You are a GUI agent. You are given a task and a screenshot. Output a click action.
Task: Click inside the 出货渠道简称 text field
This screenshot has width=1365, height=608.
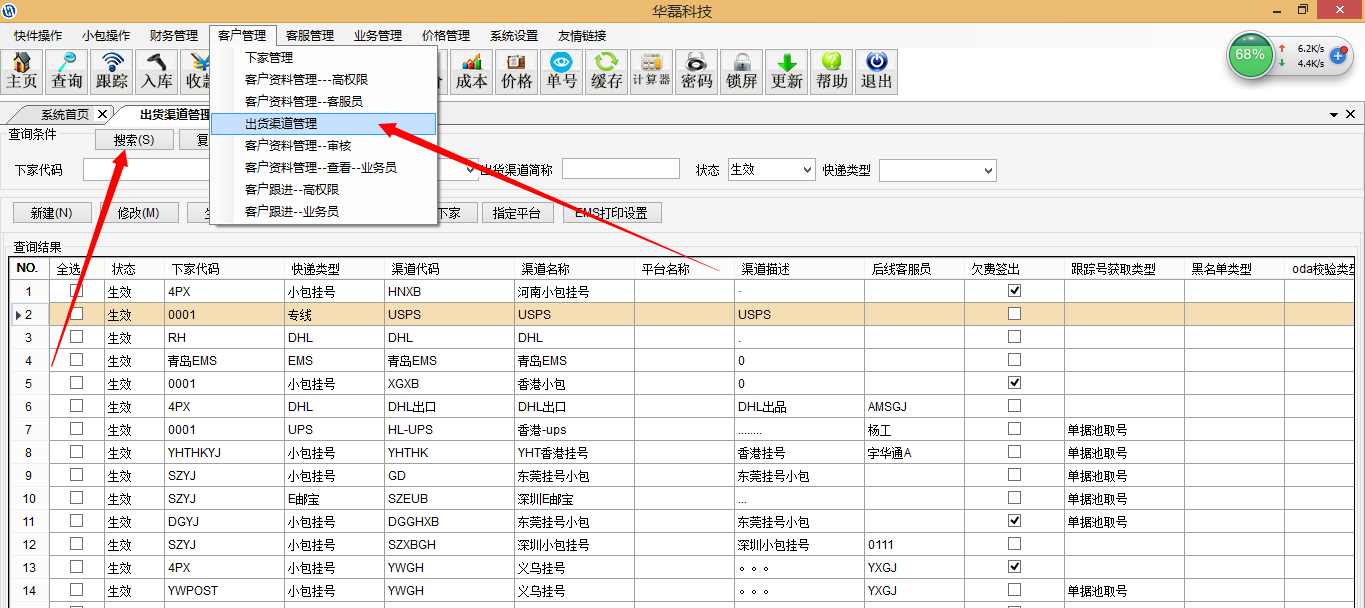coord(620,170)
